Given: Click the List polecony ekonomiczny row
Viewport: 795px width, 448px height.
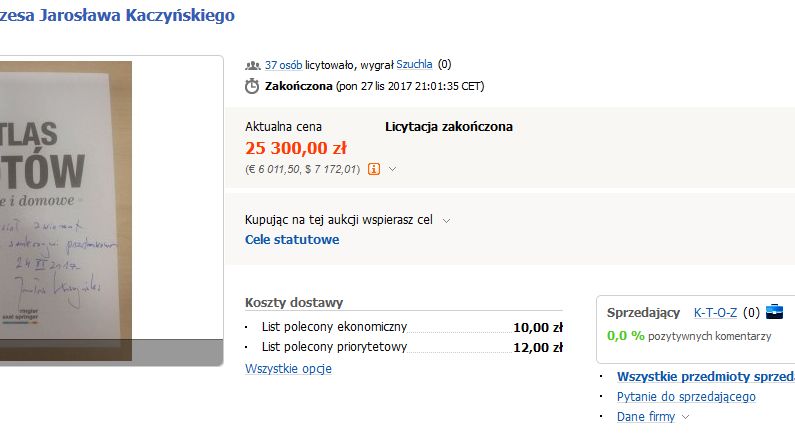Looking at the screenshot, I should coord(334,327).
